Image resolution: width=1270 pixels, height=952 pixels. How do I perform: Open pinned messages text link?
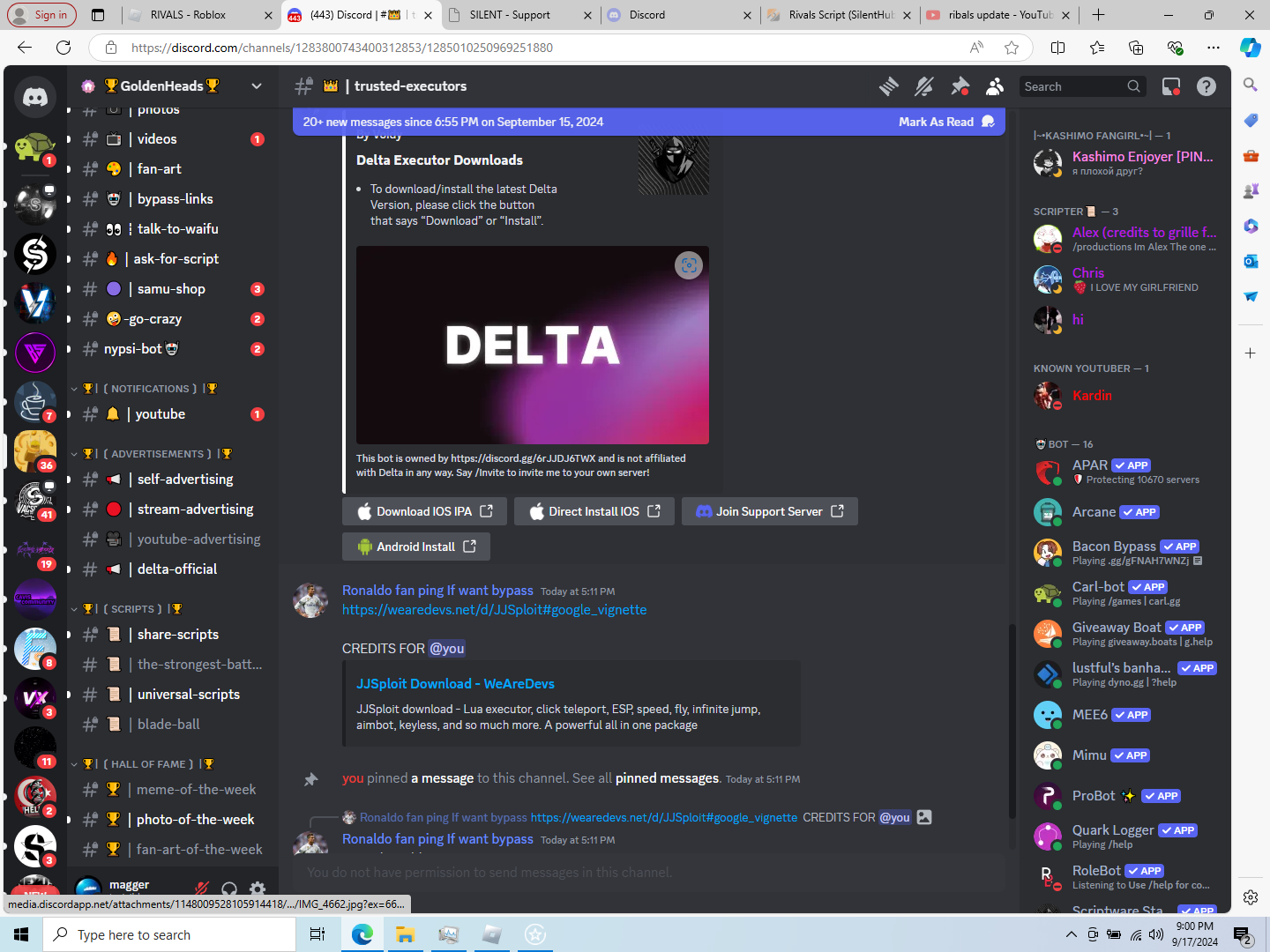tap(667, 778)
